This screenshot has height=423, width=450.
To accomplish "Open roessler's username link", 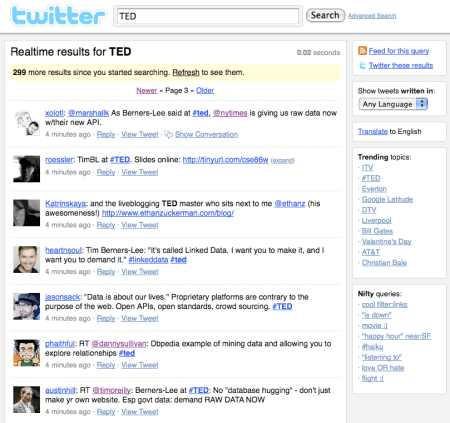I will pyautogui.click(x=59, y=160).
